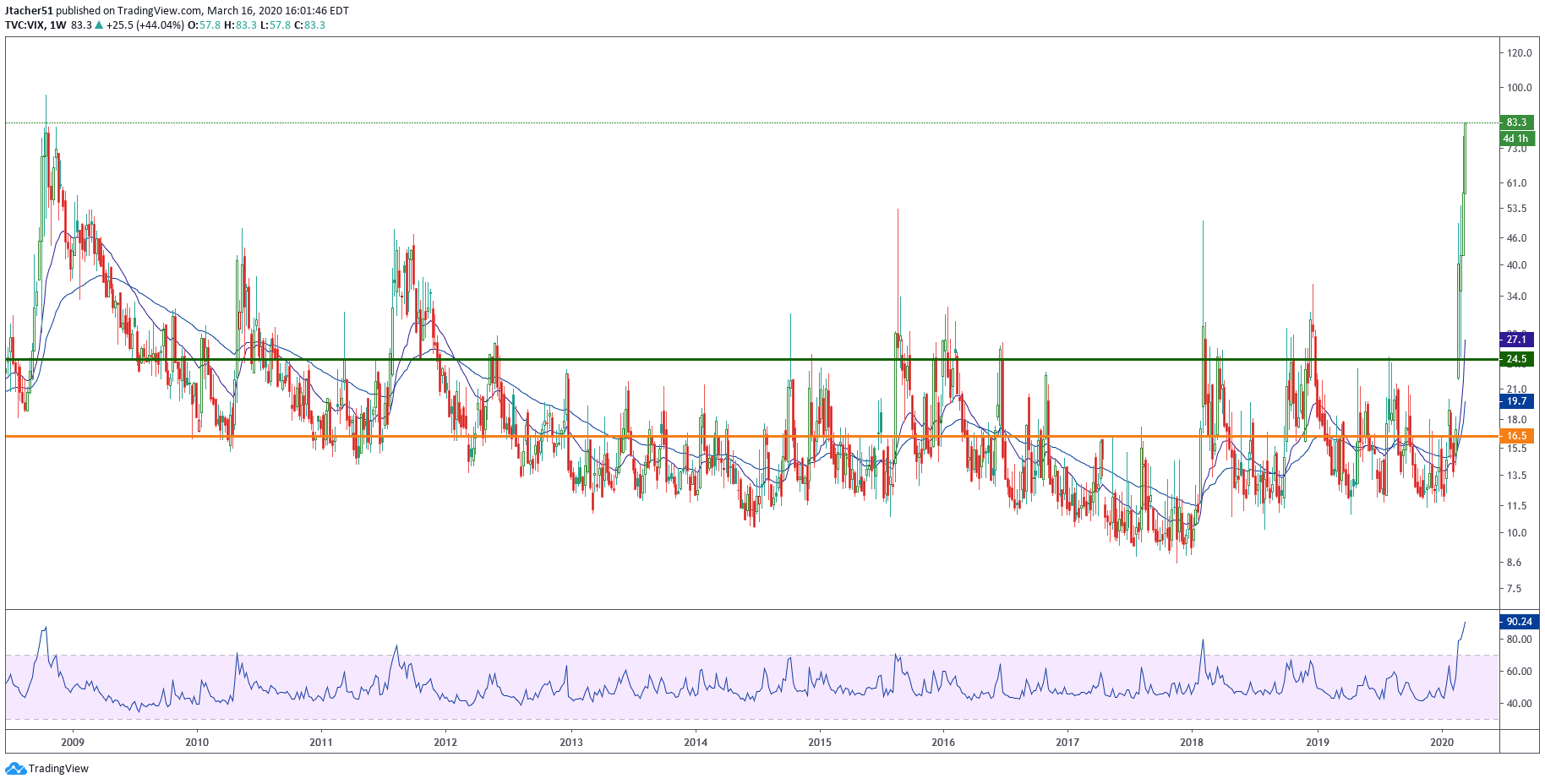This screenshot has width=1545, height=784.
Task: Click the L:57.8 low value
Action: 275,25
